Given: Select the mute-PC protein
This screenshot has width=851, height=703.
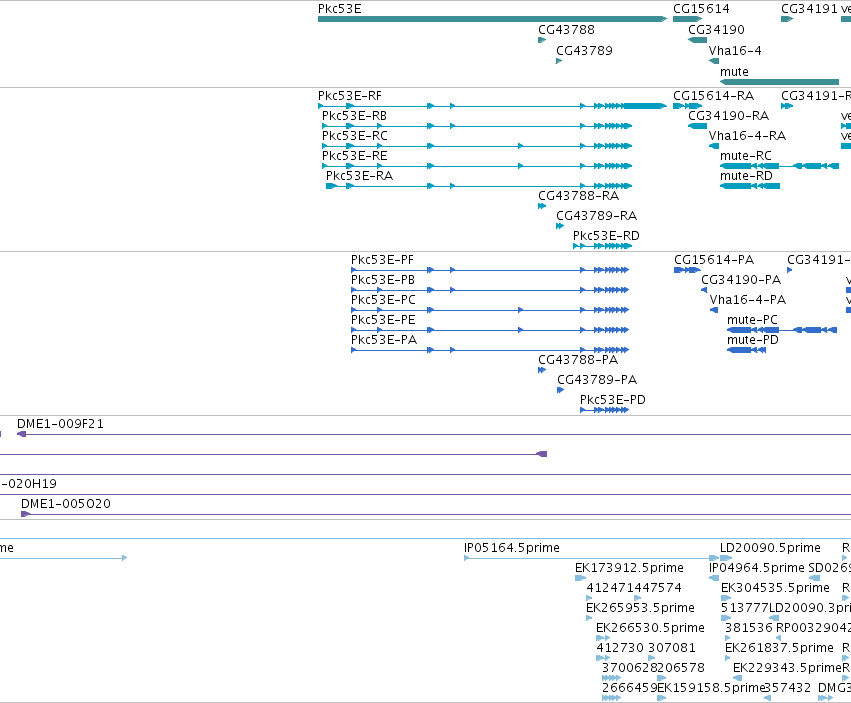Looking at the screenshot, I should [782, 330].
